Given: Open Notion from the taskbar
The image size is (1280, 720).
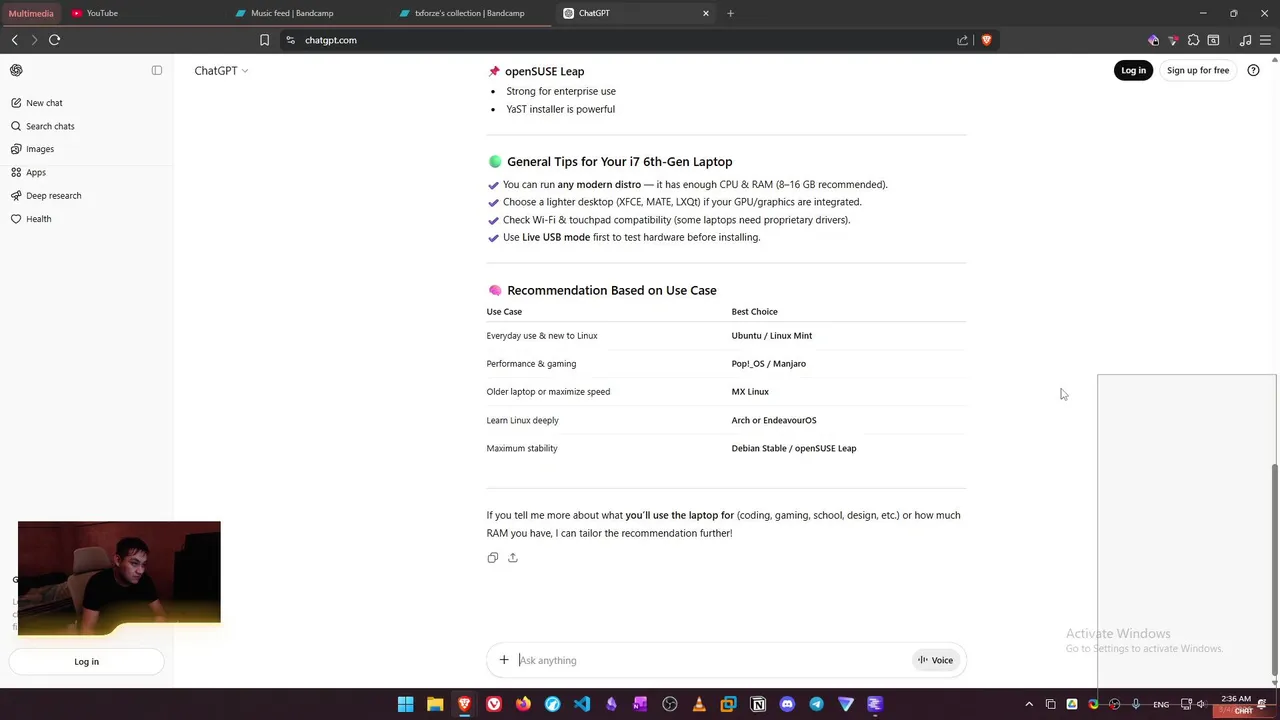Looking at the screenshot, I should tap(758, 704).
